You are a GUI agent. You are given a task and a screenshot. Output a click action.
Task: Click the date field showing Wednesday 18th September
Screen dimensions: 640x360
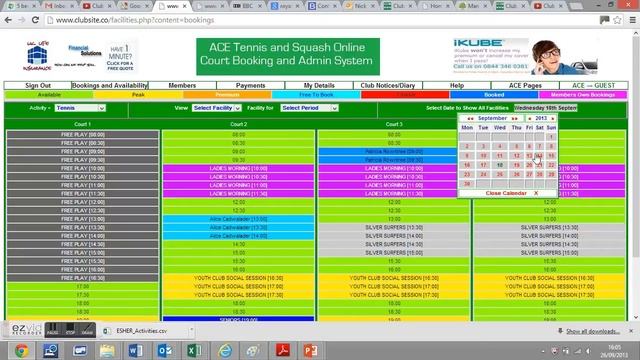[x=545, y=108]
